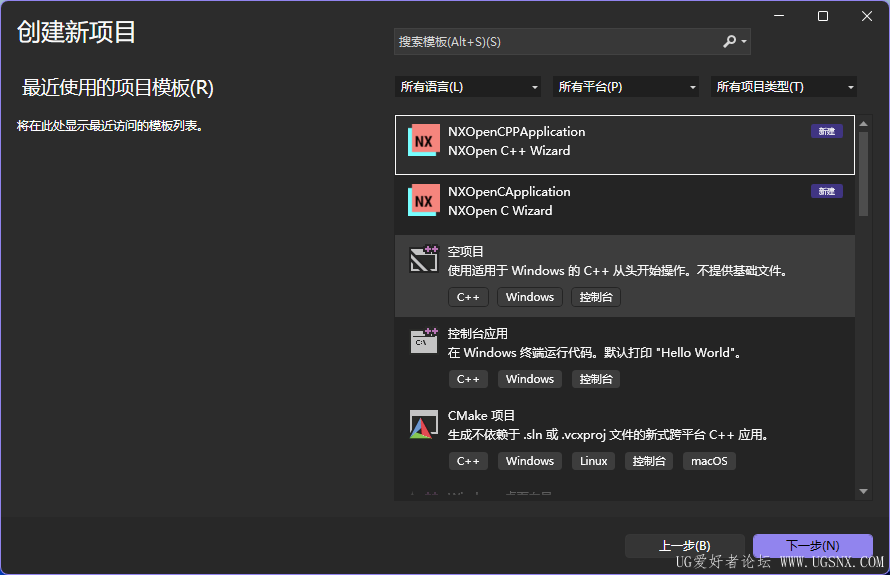Click the 上一步(B) button

click(685, 545)
